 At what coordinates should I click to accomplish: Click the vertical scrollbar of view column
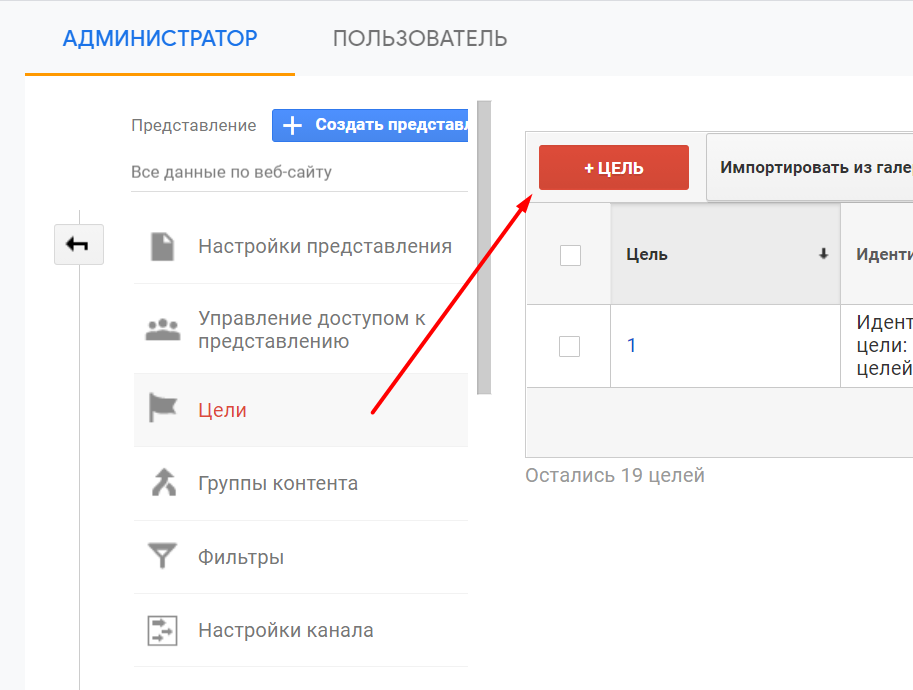click(x=484, y=247)
